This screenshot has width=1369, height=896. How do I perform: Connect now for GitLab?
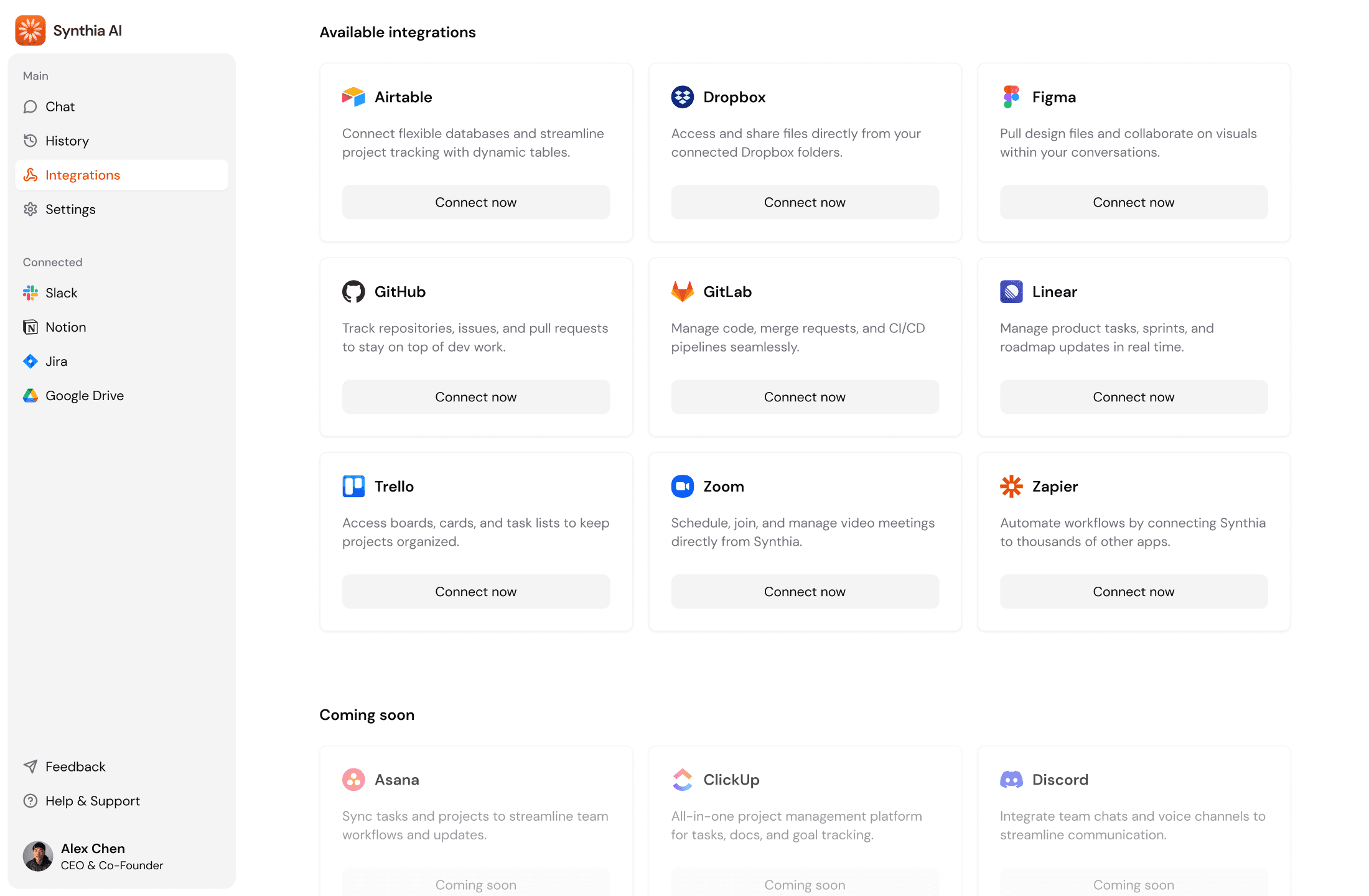coord(805,396)
